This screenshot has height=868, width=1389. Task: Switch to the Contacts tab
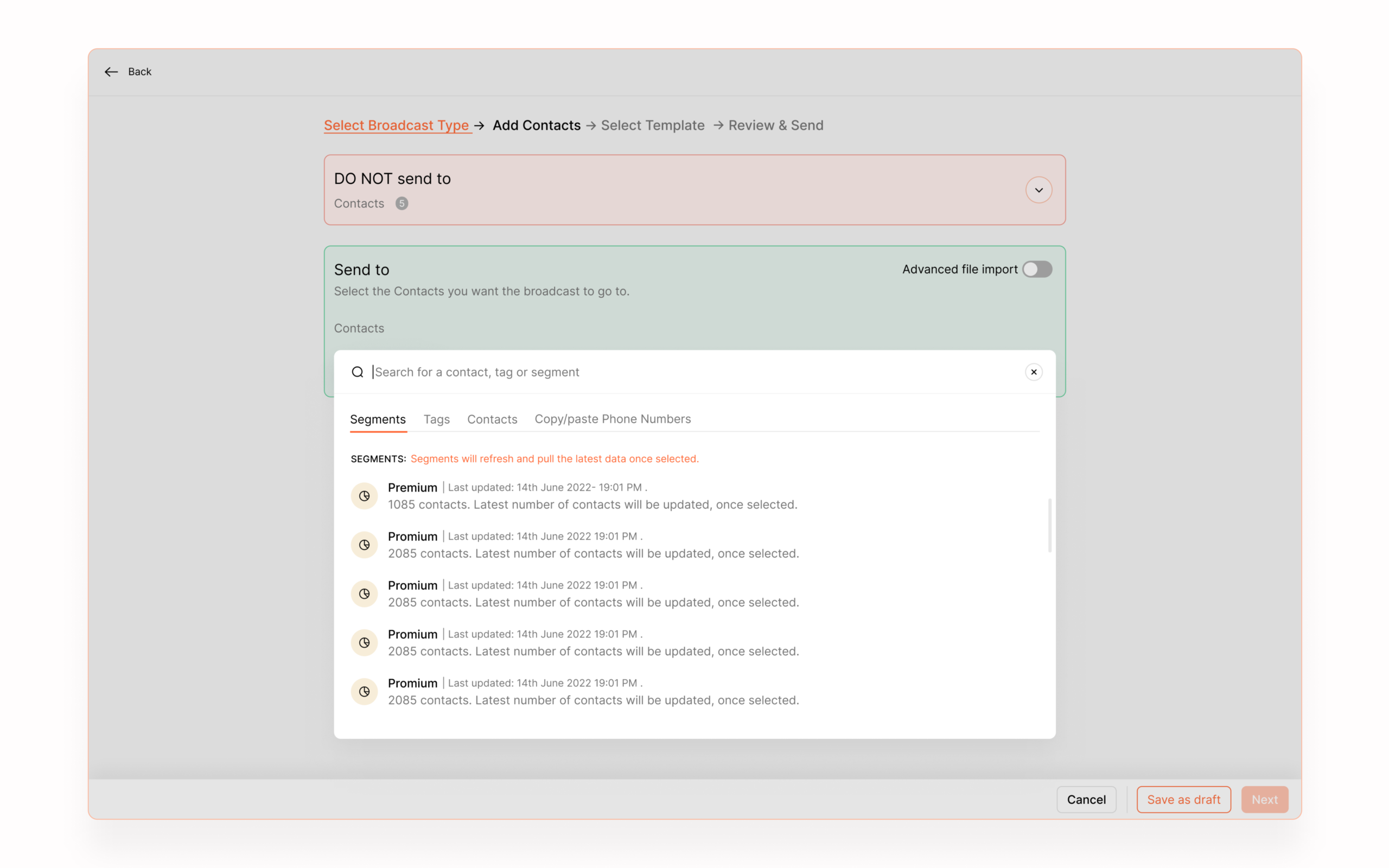click(x=492, y=419)
